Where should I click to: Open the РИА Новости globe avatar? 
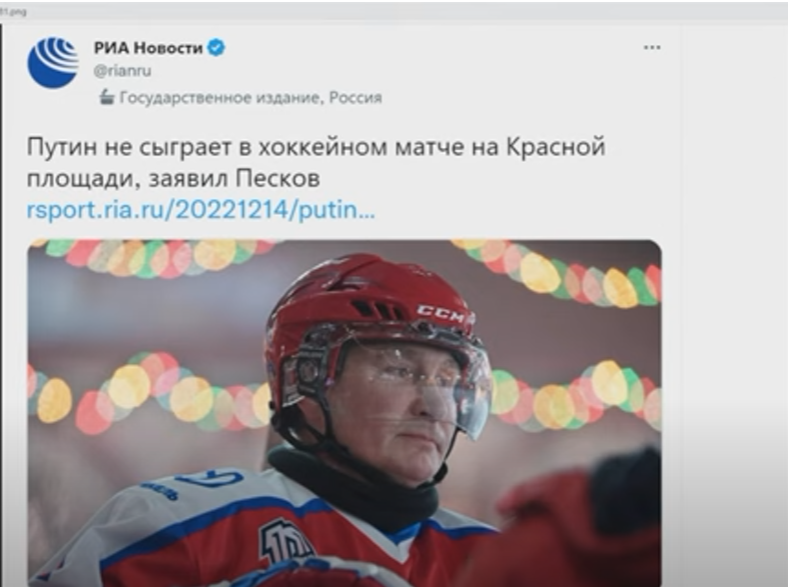point(53,62)
